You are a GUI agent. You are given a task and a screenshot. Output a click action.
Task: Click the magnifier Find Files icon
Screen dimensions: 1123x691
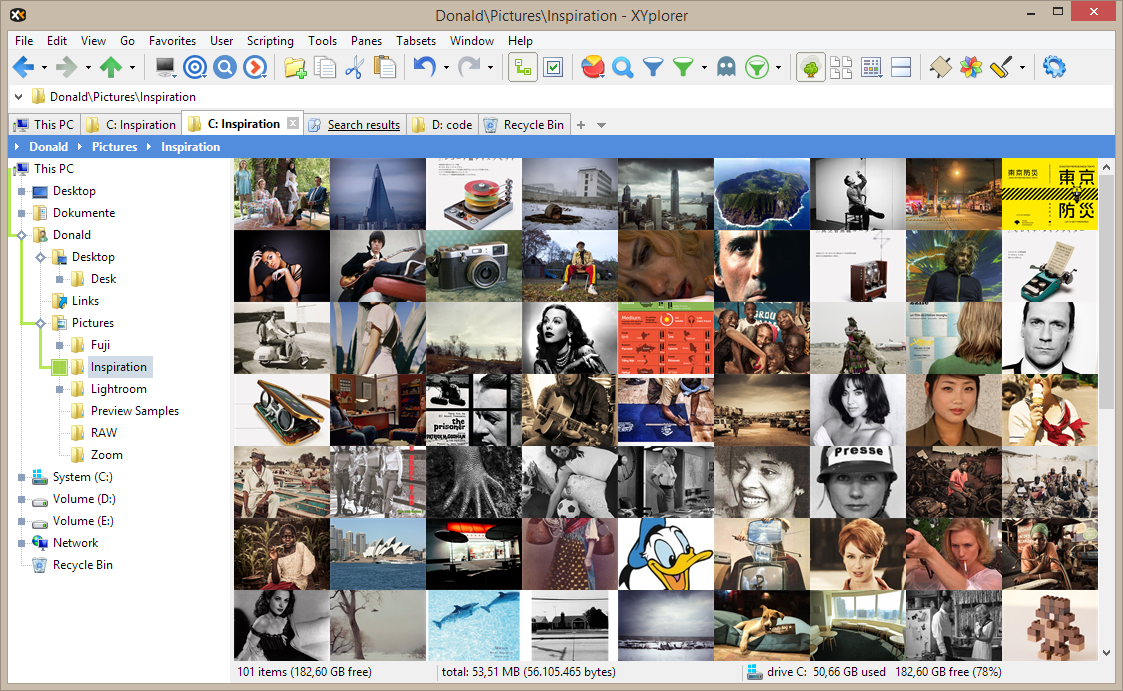pos(623,67)
